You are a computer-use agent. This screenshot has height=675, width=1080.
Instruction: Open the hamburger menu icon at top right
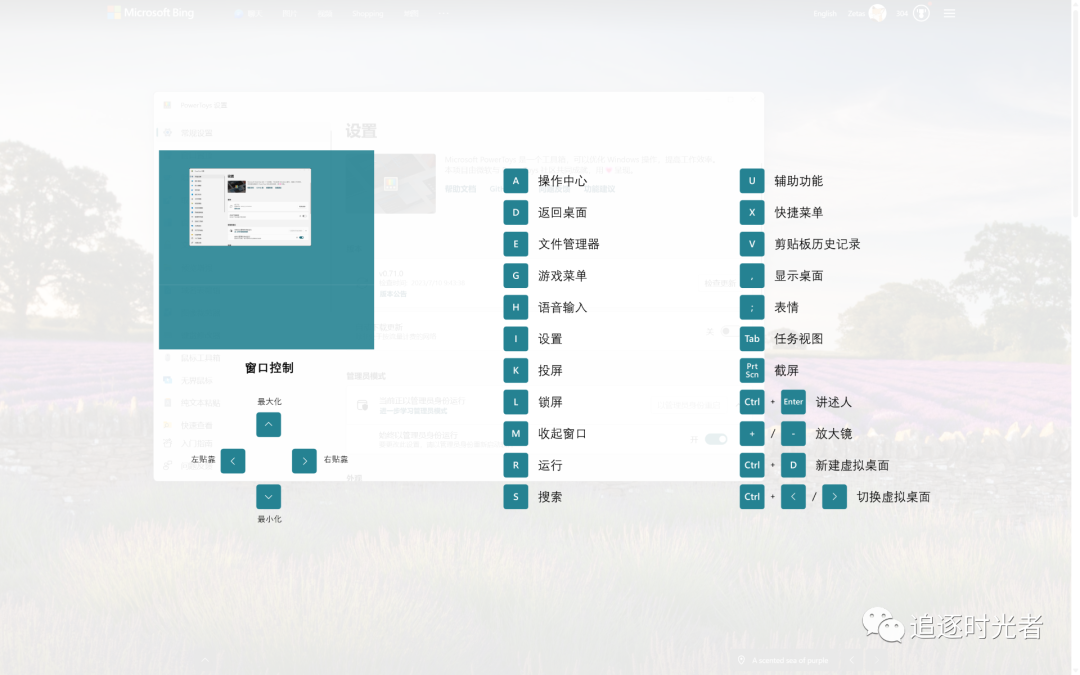948,13
